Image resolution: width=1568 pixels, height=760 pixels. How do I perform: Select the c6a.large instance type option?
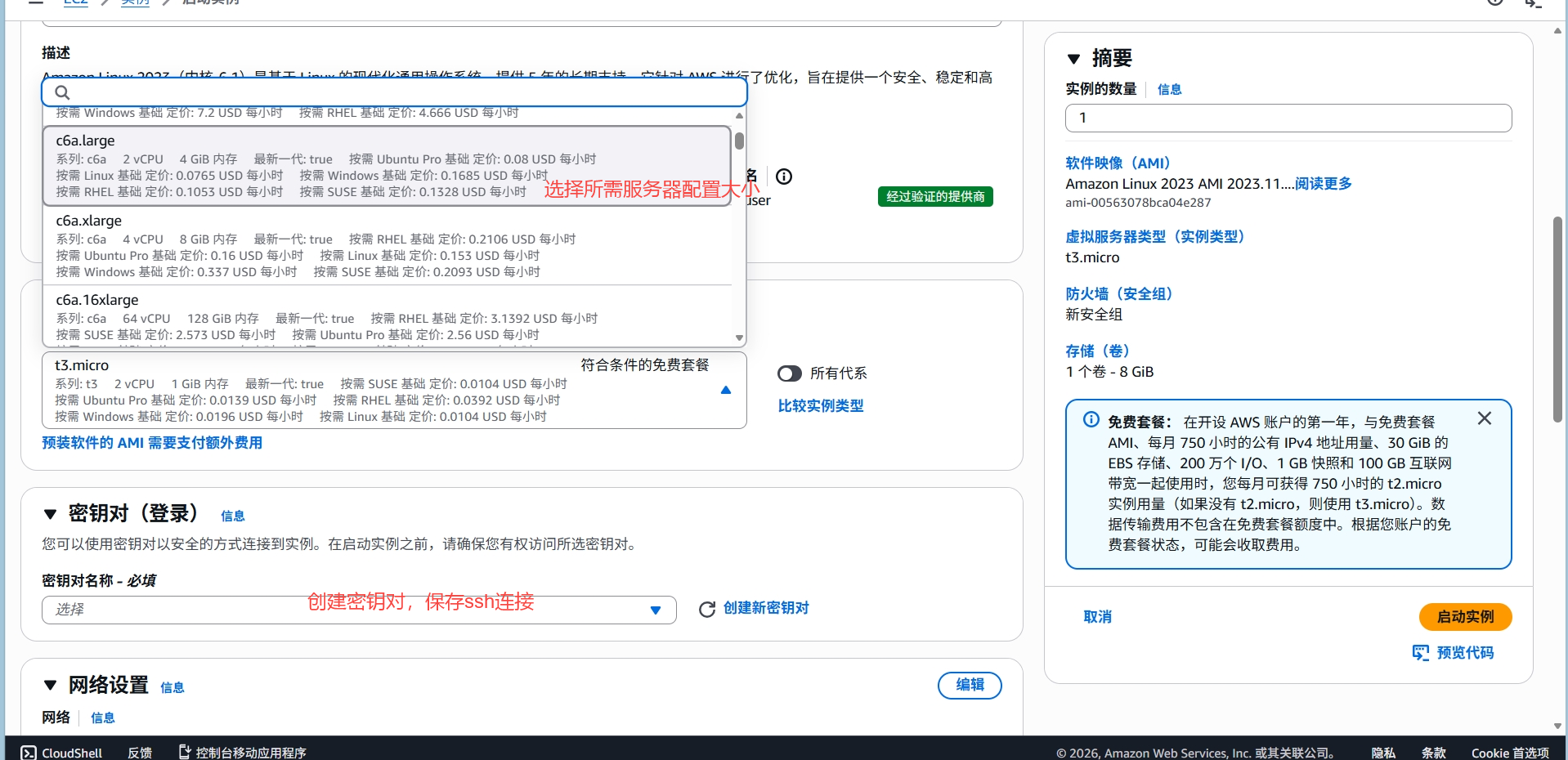point(387,166)
